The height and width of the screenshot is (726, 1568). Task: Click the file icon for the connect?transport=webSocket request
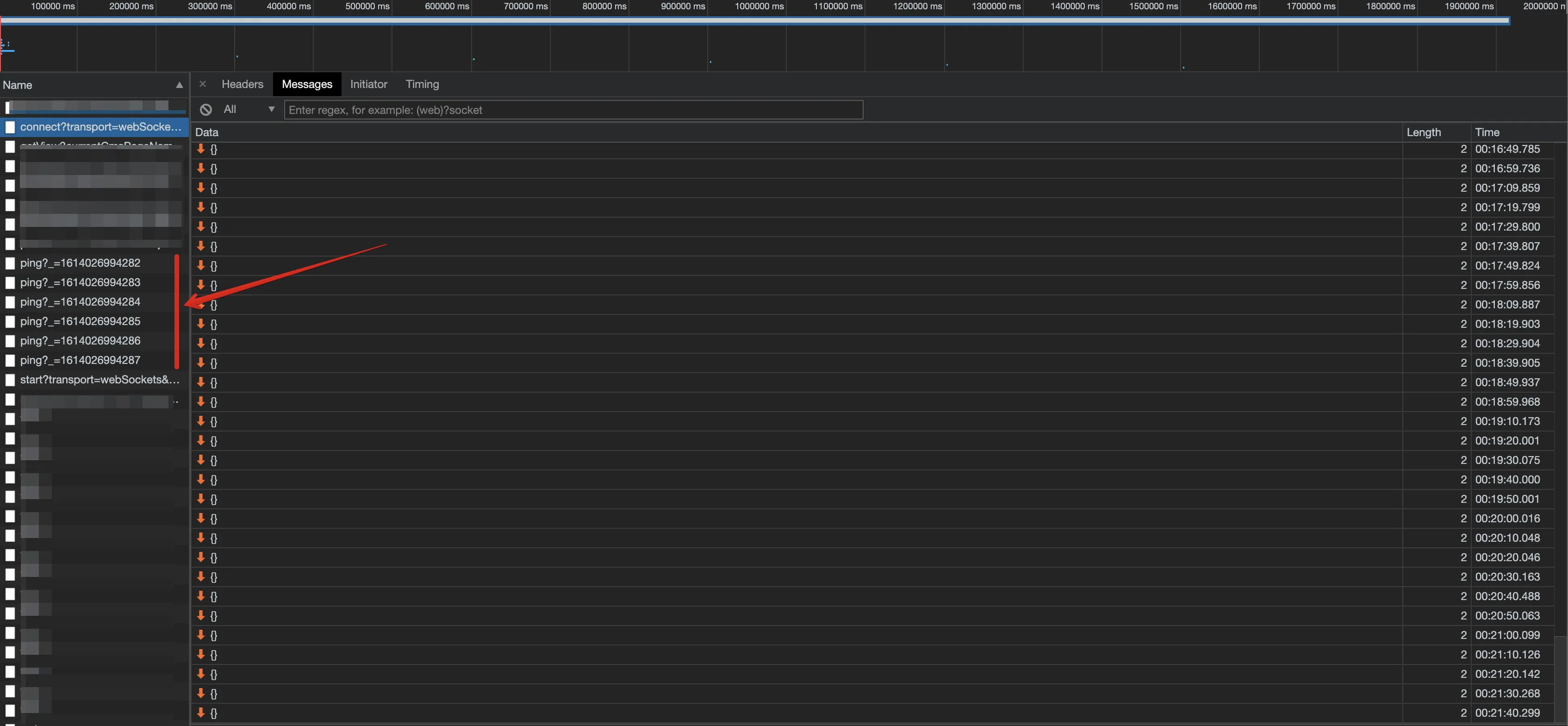click(10, 127)
